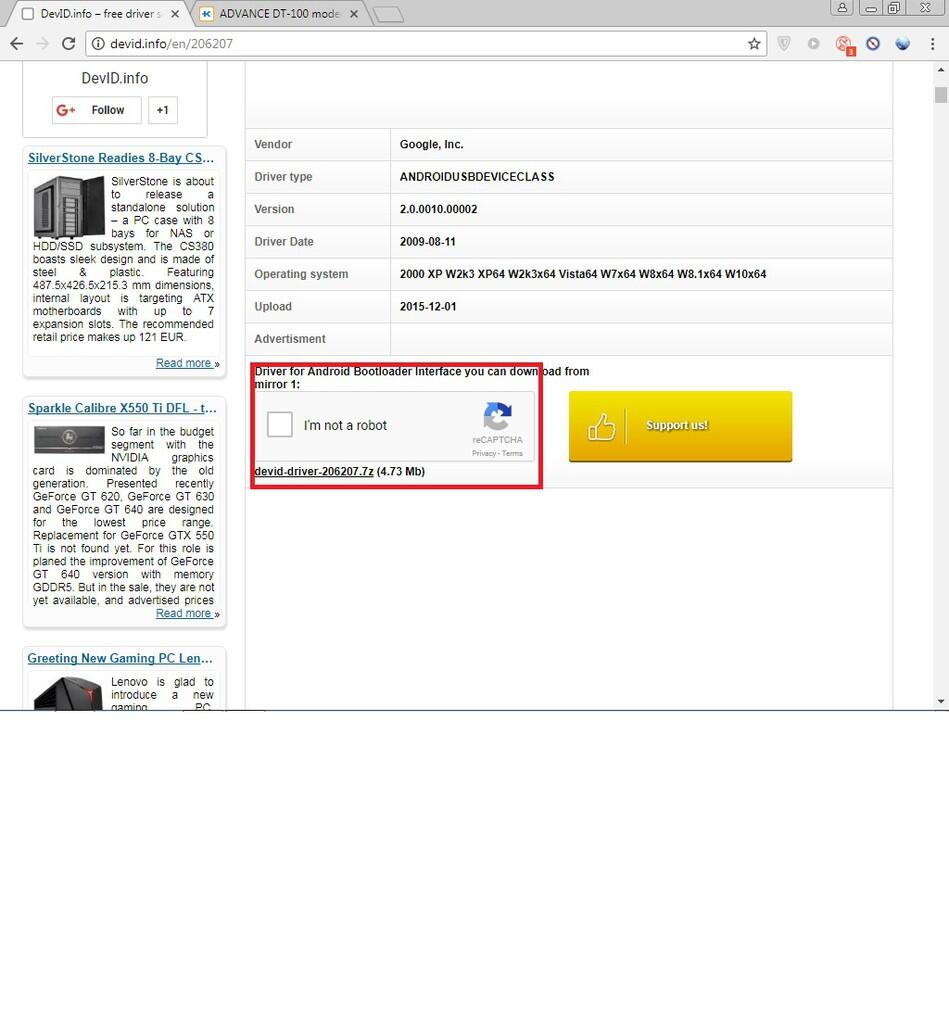Open the Chrome three-dot menu
The height and width of the screenshot is (1024, 949).
click(932, 44)
